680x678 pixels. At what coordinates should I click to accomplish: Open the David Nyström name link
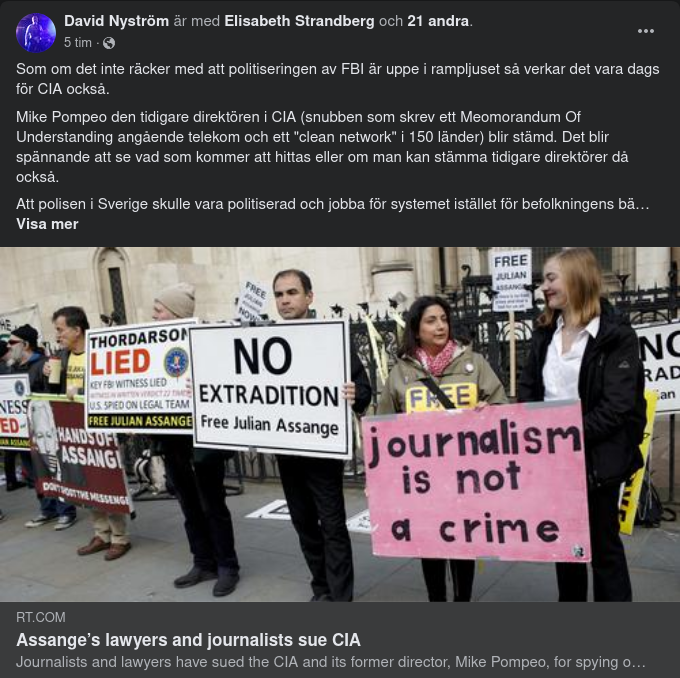[x=116, y=21]
